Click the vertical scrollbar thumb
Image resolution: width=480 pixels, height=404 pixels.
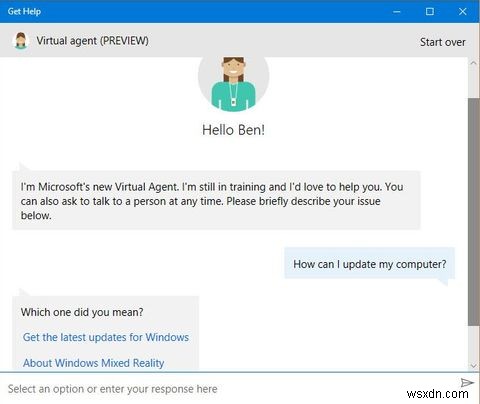[x=473, y=212]
